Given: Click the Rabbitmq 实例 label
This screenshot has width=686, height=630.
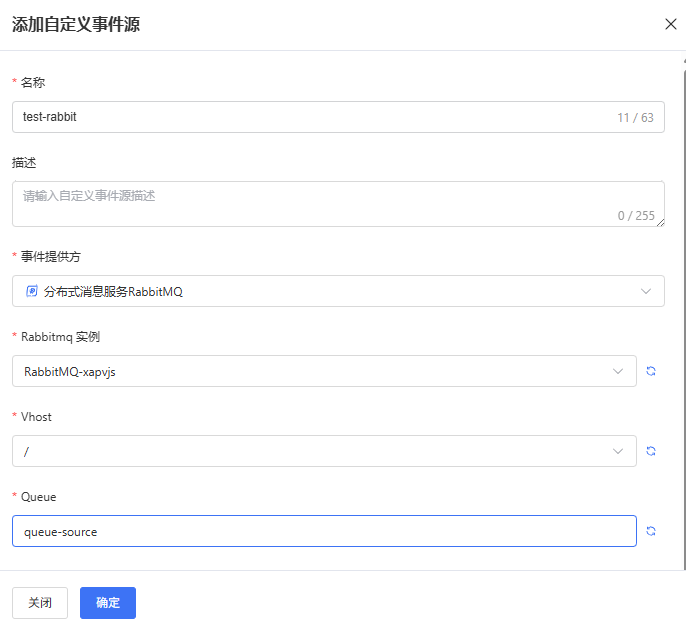Looking at the screenshot, I should pyautogui.click(x=60, y=337).
